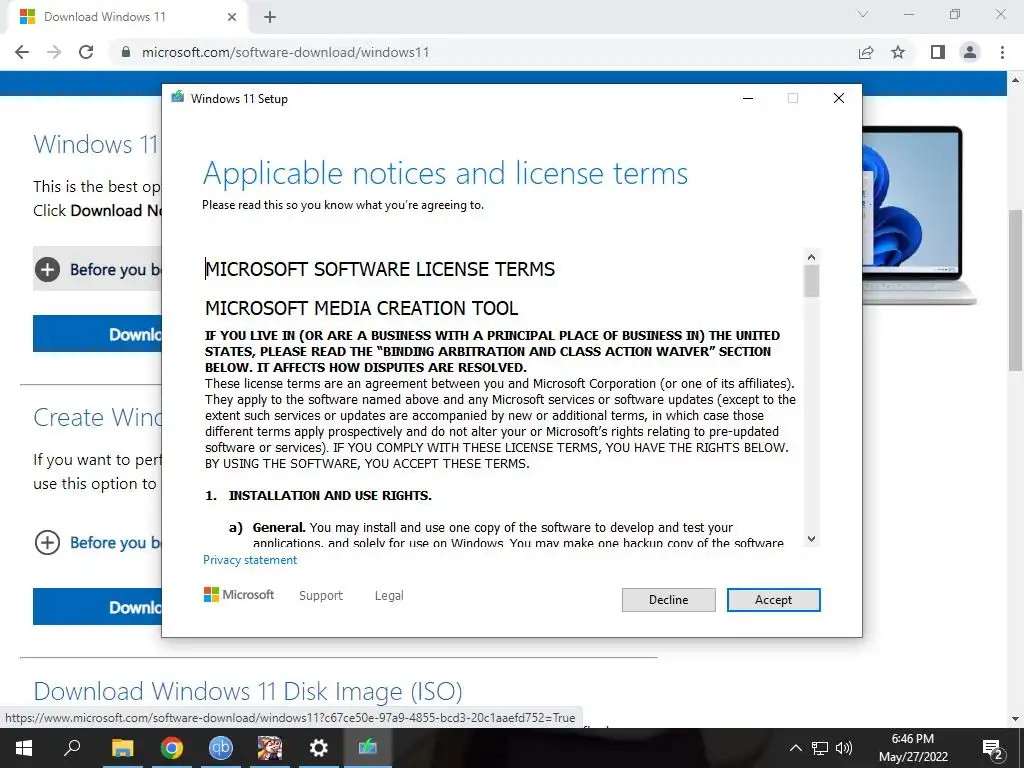Click the browser page scroll-down arrow
This screenshot has width=1024, height=768.
click(1015, 718)
